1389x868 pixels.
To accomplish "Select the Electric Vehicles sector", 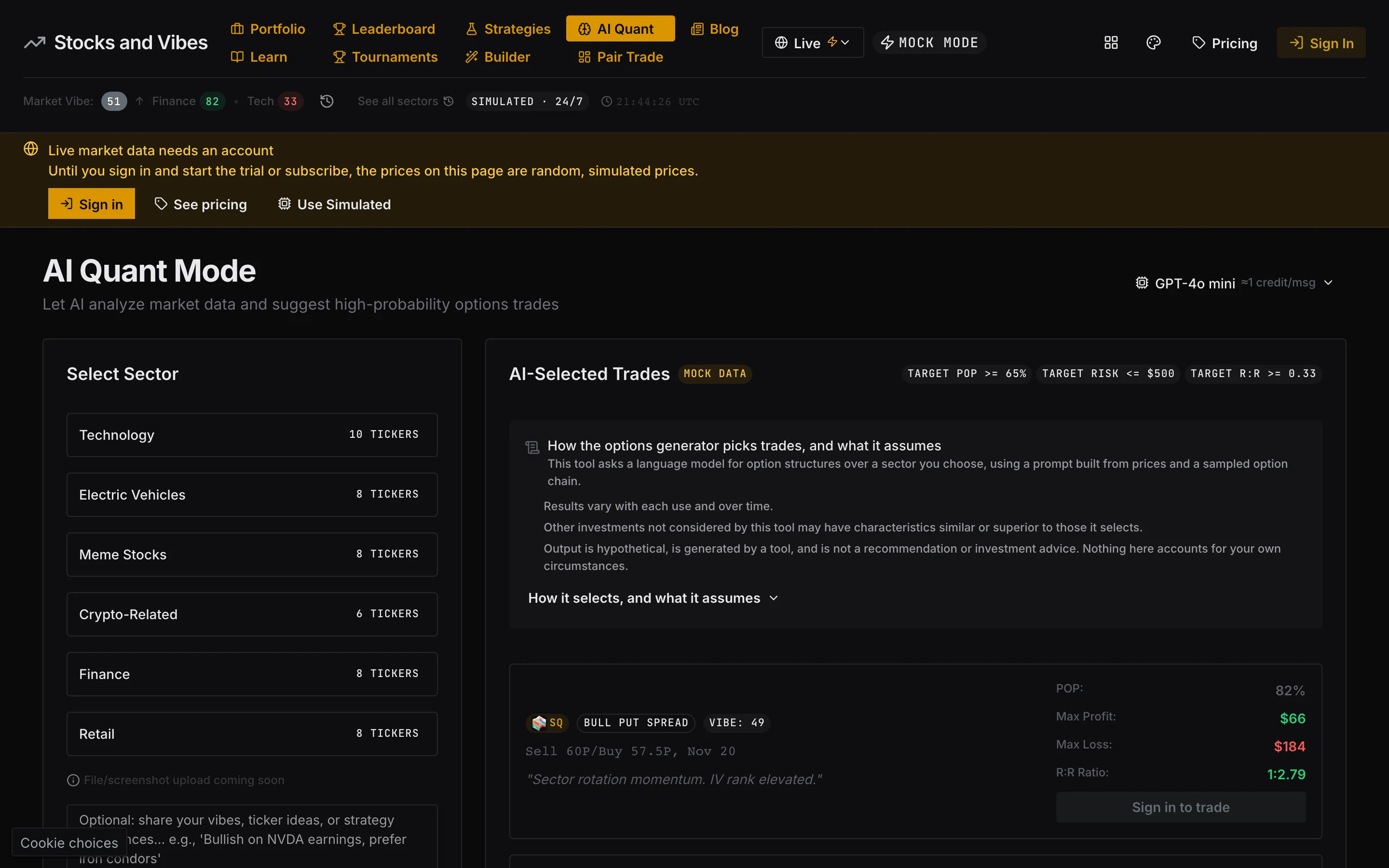I will (x=252, y=495).
